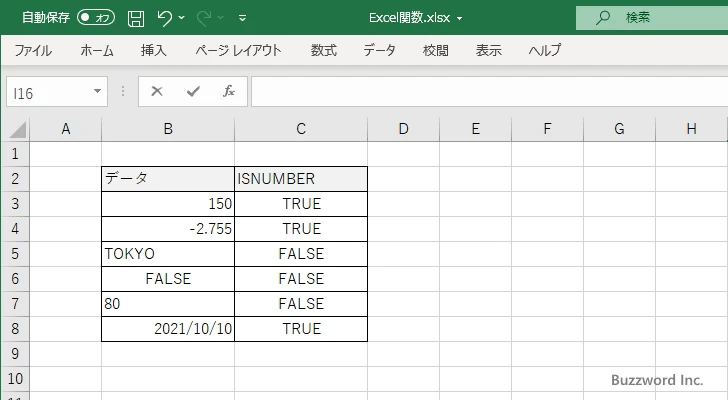Select cell containing 150
The width and height of the screenshot is (728, 400).
pos(168,204)
